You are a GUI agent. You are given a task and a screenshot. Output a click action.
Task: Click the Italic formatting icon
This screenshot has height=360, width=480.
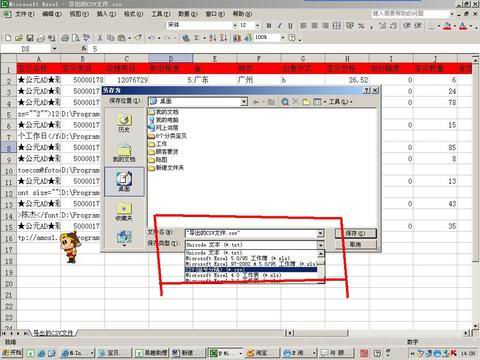click(280, 25)
